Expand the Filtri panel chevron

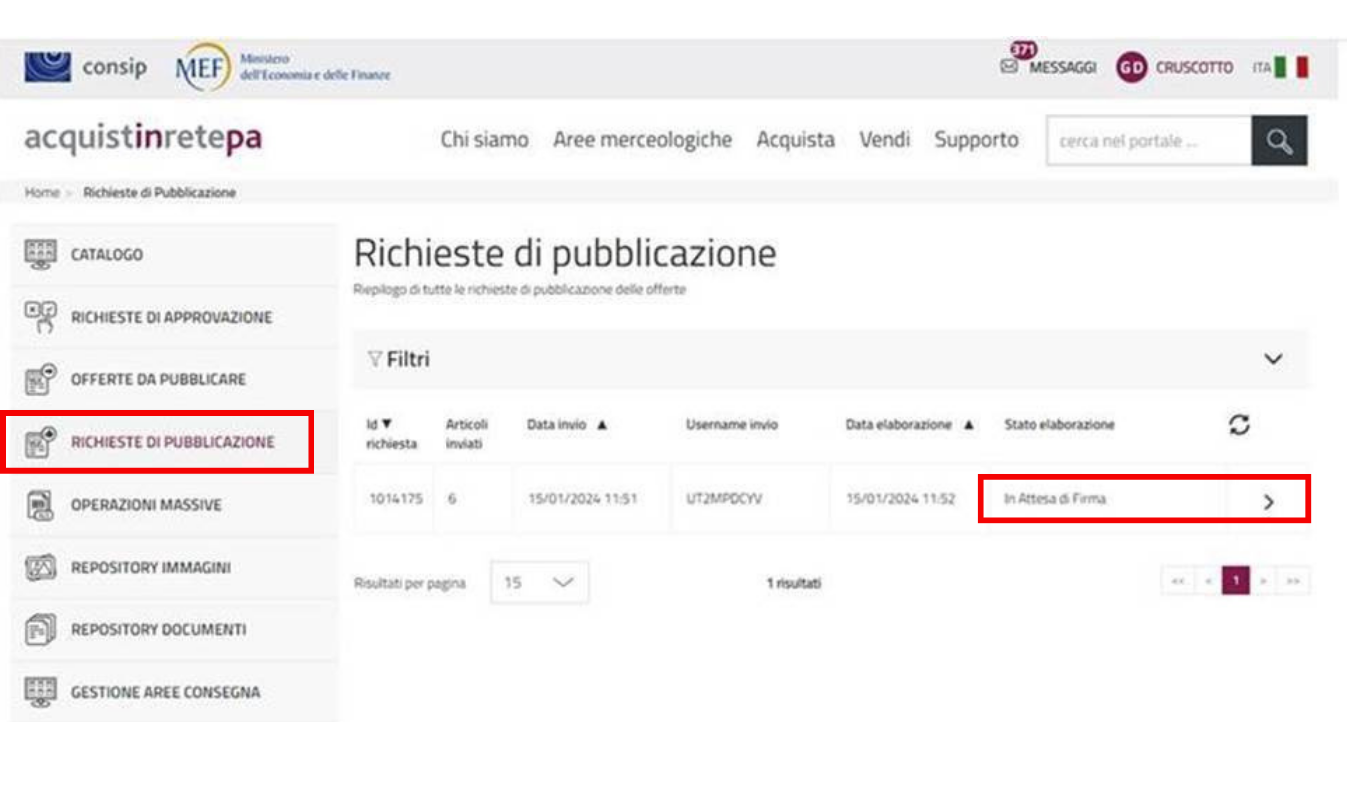click(x=1273, y=359)
